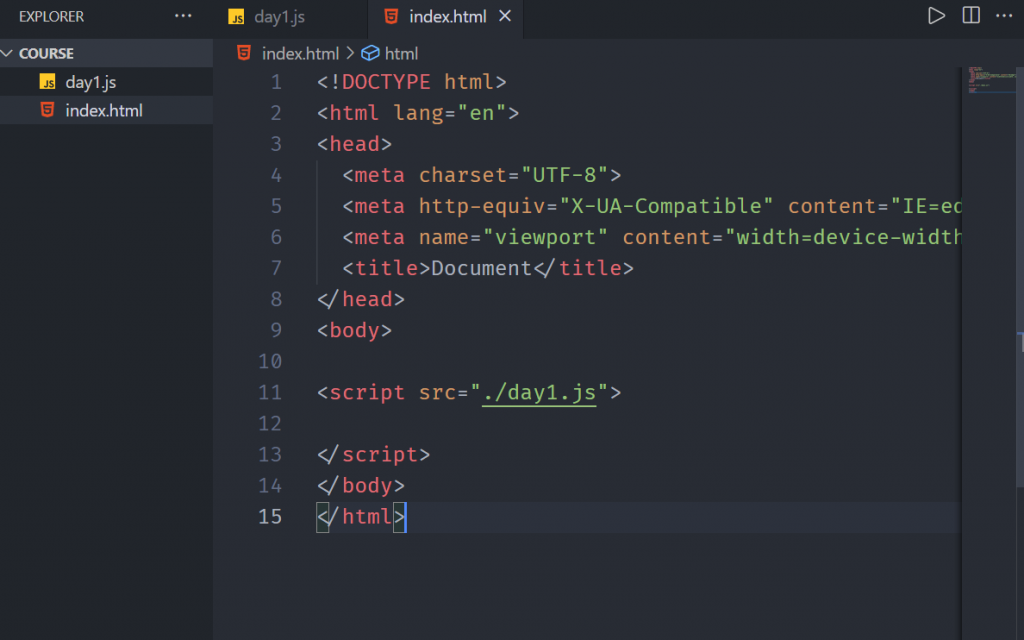Click http-equiv attribute on line 5

[x=481, y=206]
